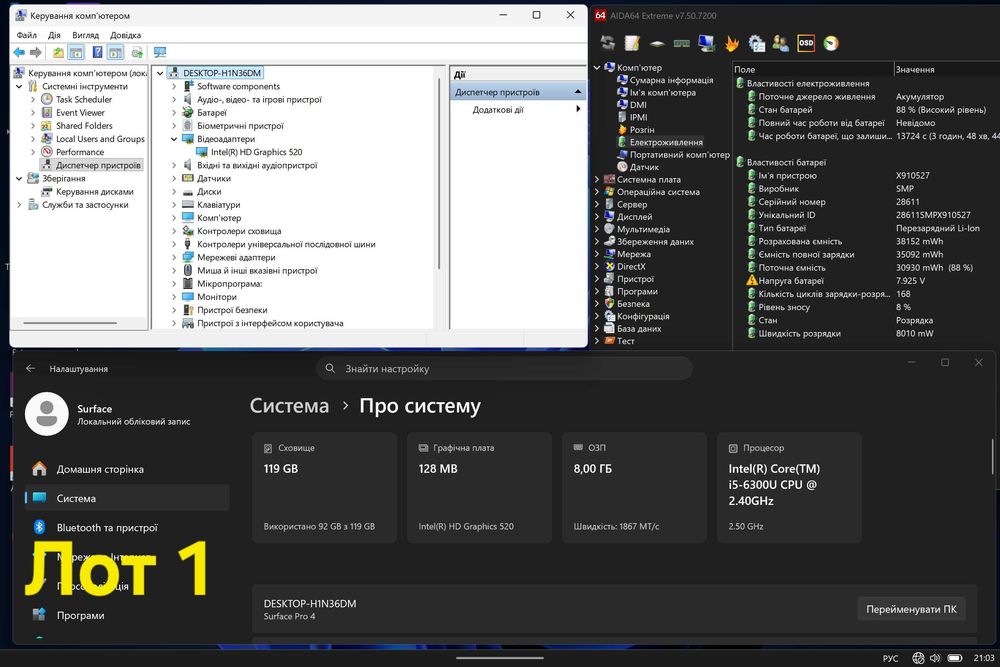Select Домашня сторінка in Settings sidebar

[128, 469]
